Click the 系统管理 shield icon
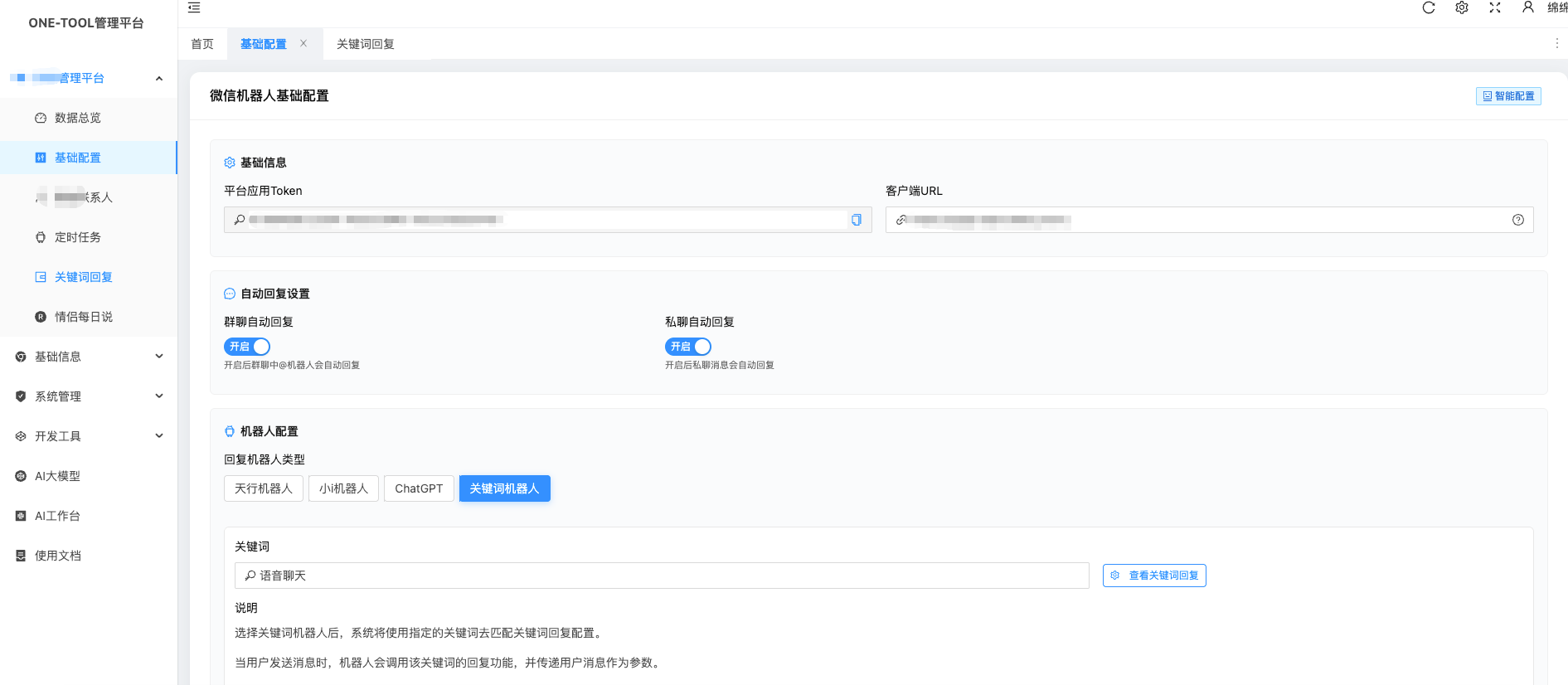This screenshot has width=1568, height=685. click(21, 396)
